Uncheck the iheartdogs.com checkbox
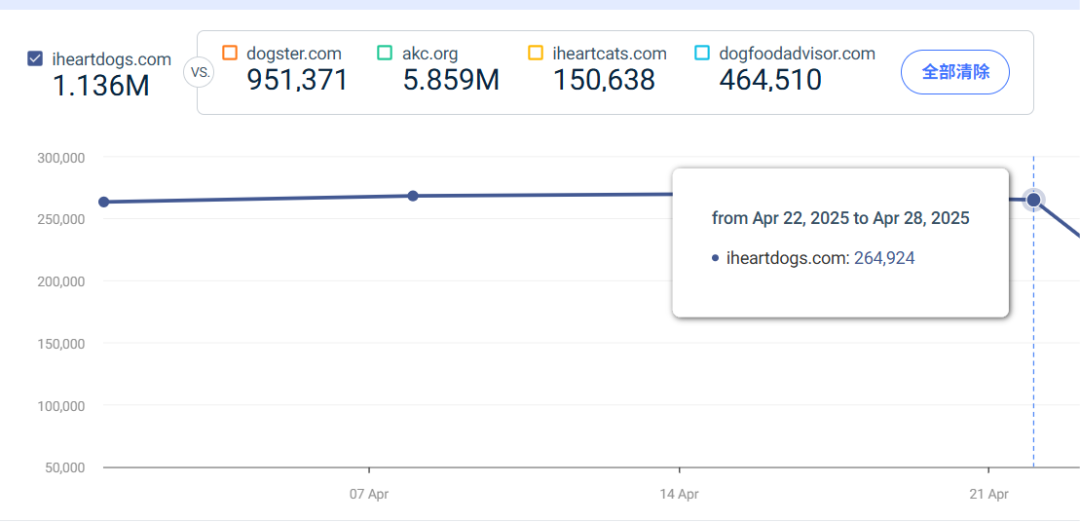Screen dimensions: 1080x522 [x=35, y=59]
